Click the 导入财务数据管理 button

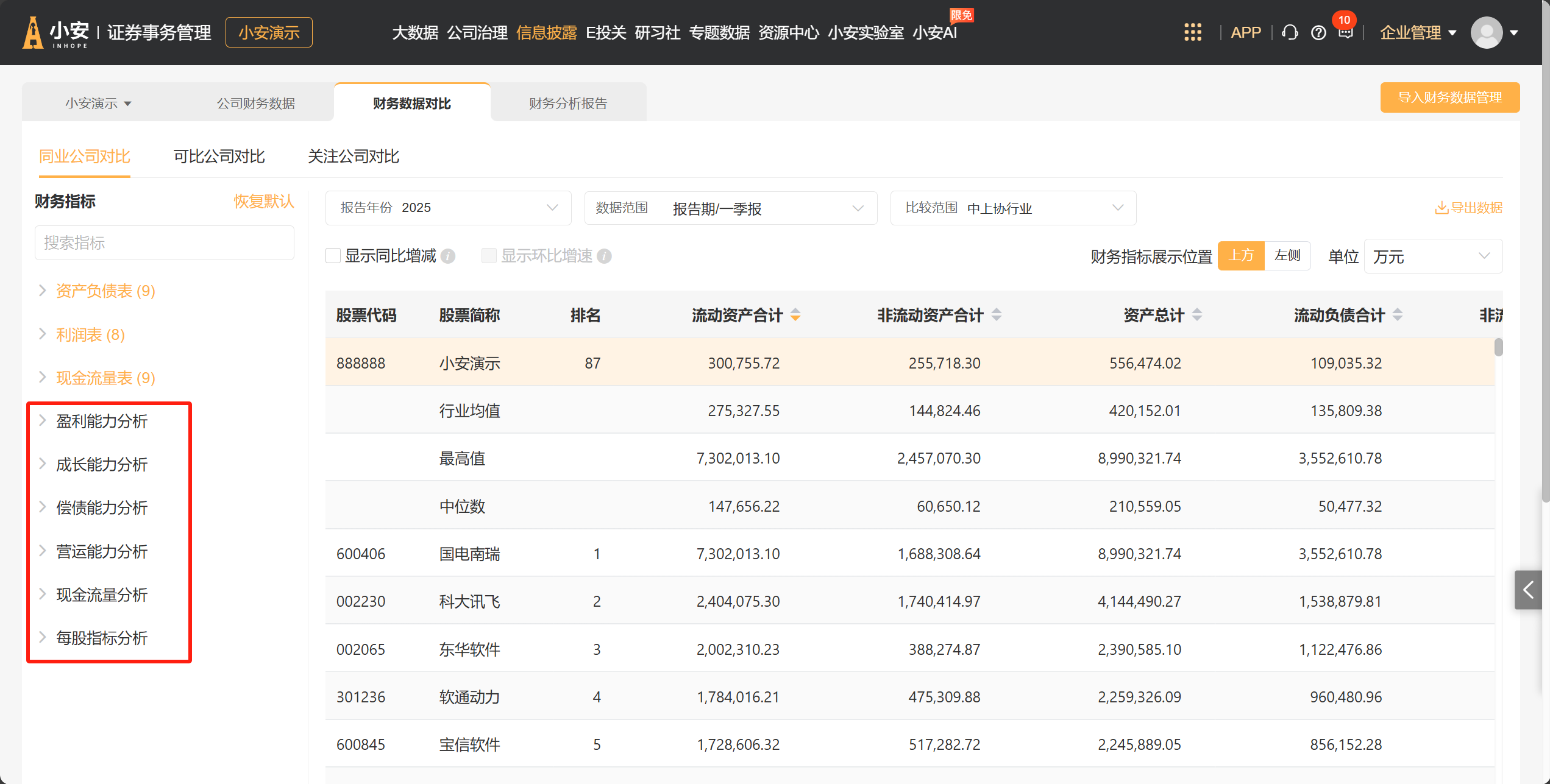click(x=1449, y=97)
